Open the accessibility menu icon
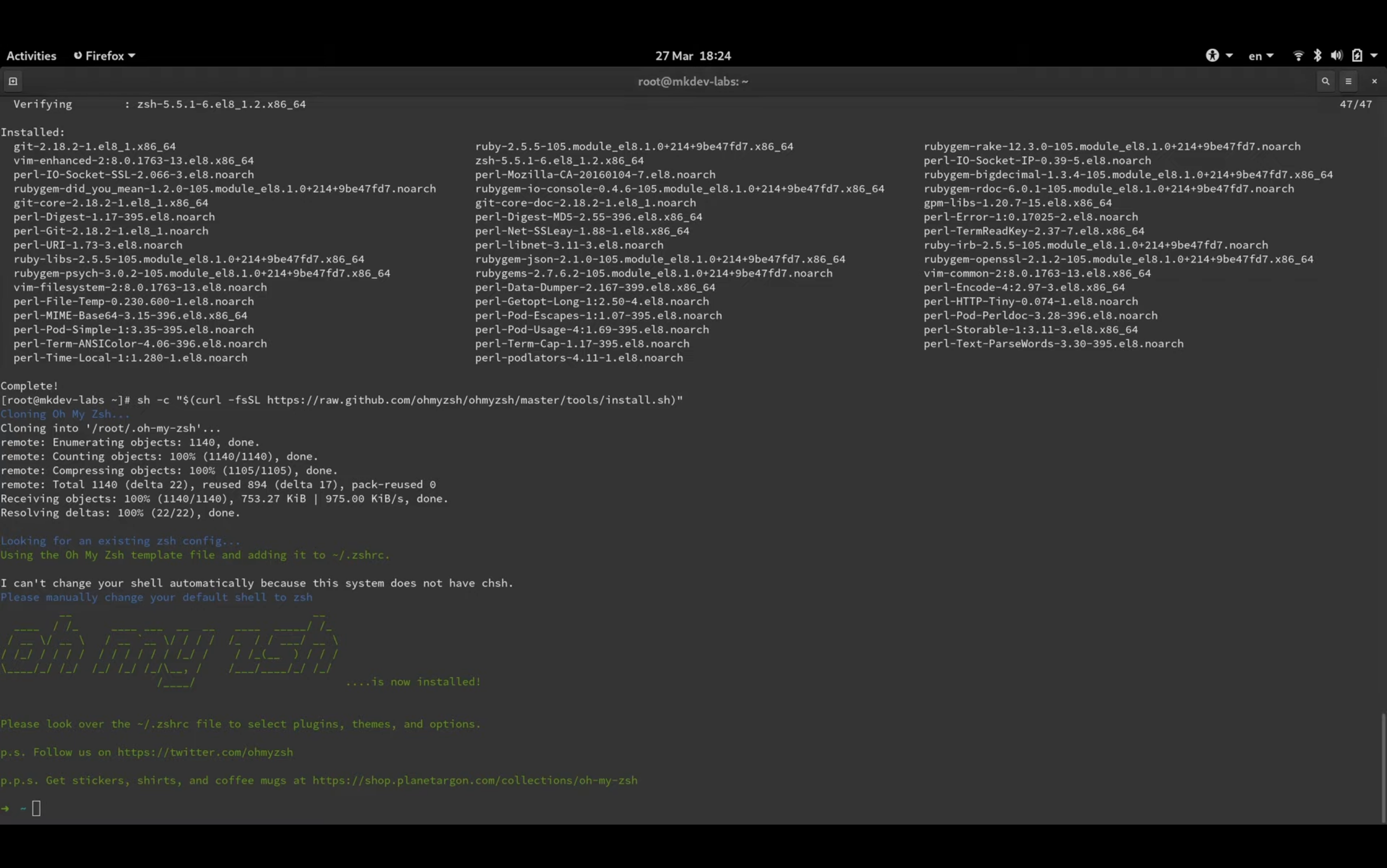 pyautogui.click(x=1212, y=55)
